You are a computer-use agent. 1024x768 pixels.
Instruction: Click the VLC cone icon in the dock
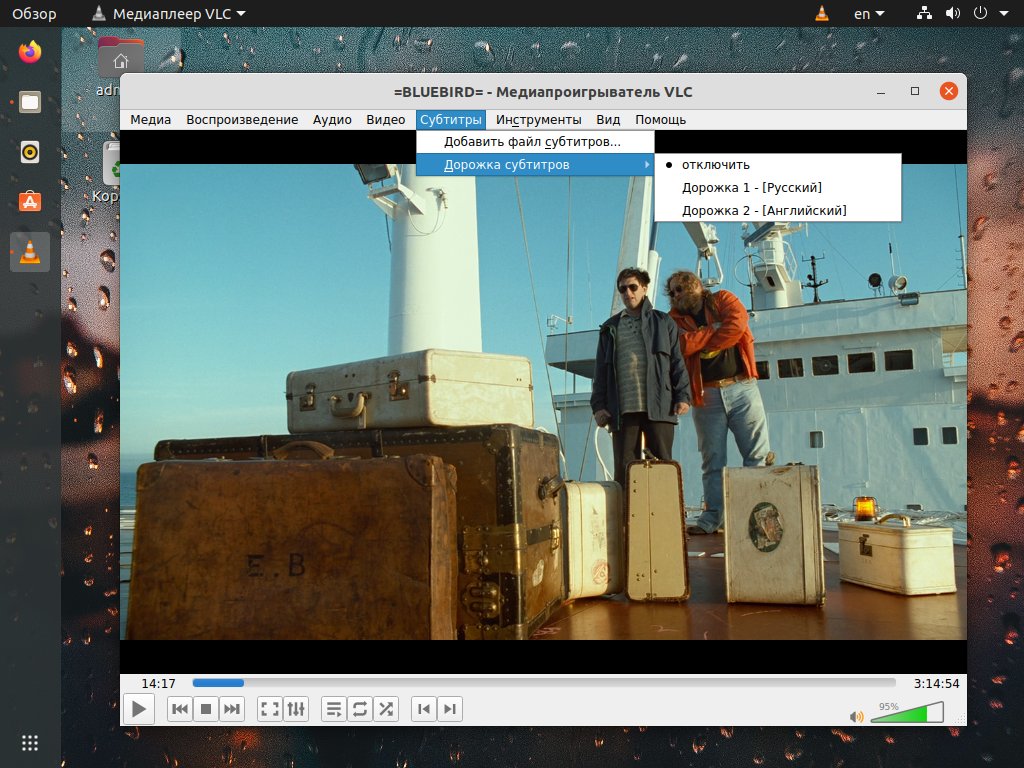point(30,252)
